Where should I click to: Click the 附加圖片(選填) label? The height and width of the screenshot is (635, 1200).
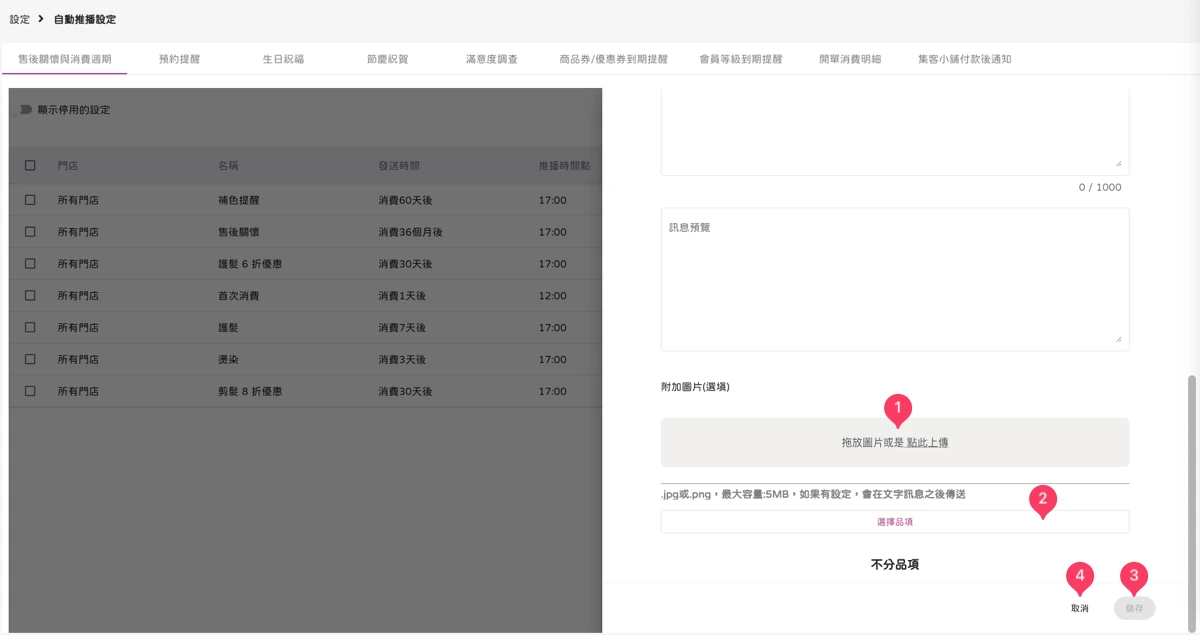pos(695,386)
